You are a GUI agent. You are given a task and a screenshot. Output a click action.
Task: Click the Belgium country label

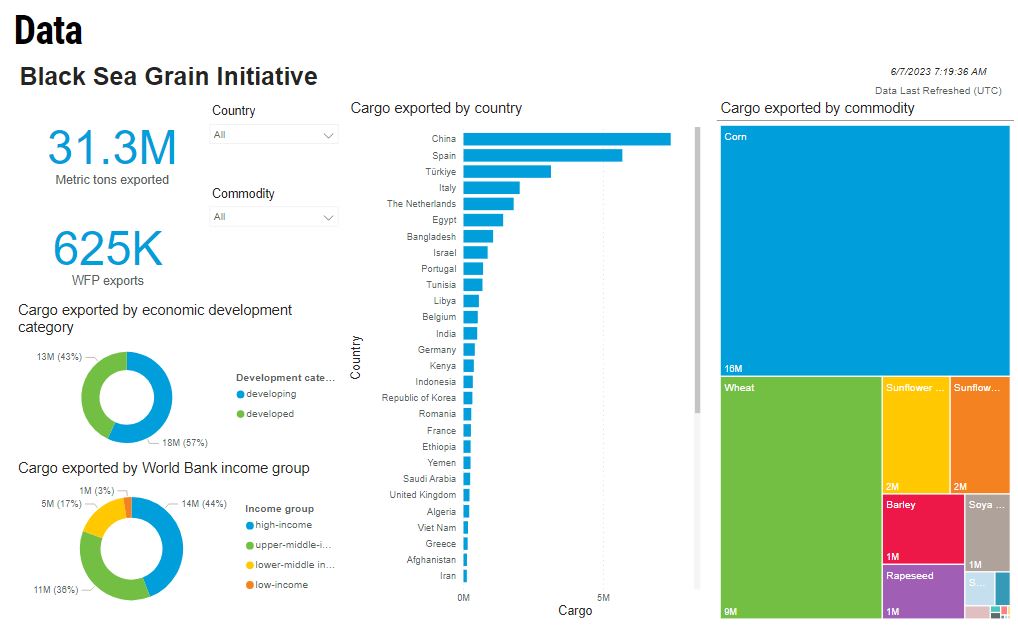(439, 317)
